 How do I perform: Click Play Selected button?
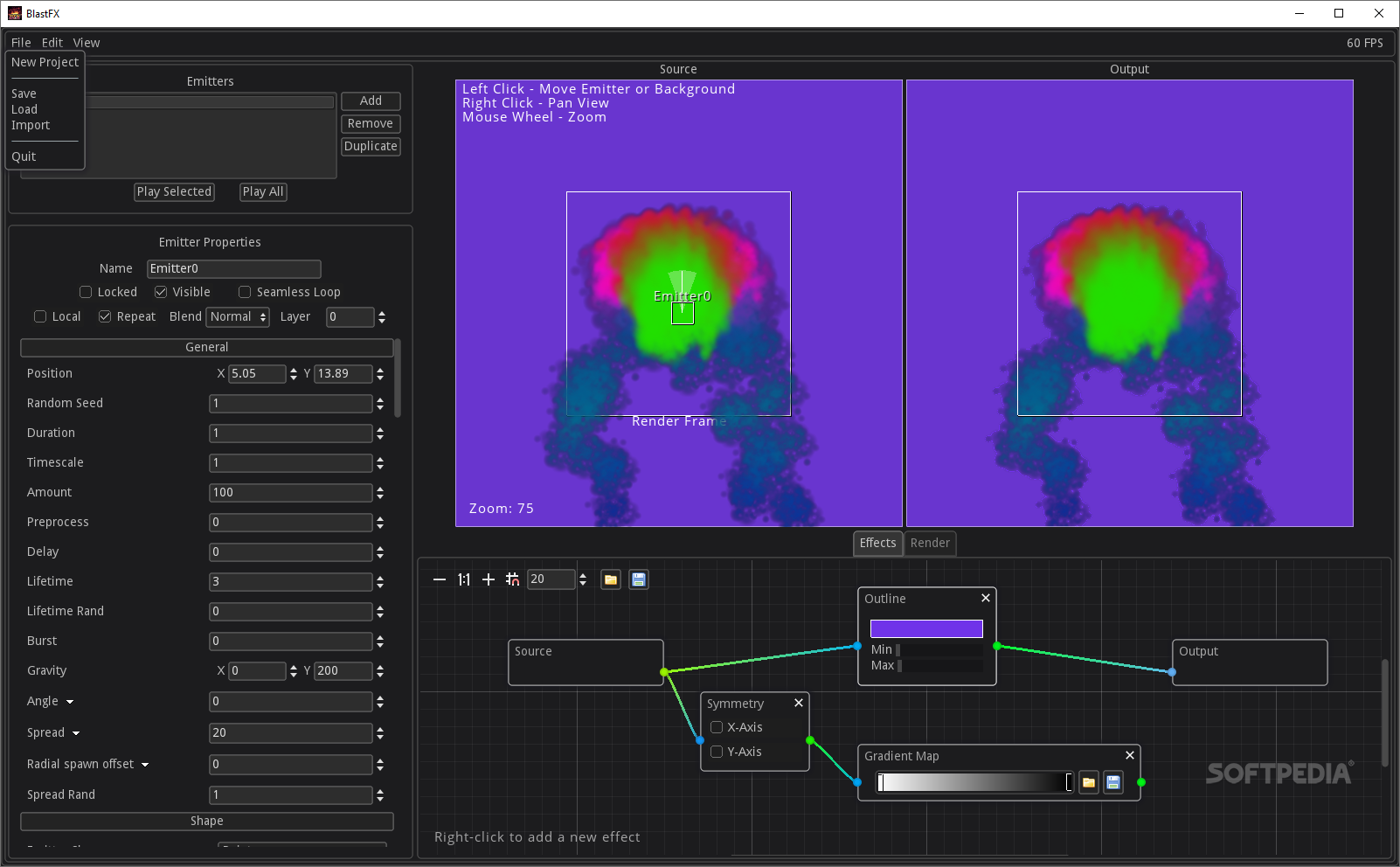(174, 192)
